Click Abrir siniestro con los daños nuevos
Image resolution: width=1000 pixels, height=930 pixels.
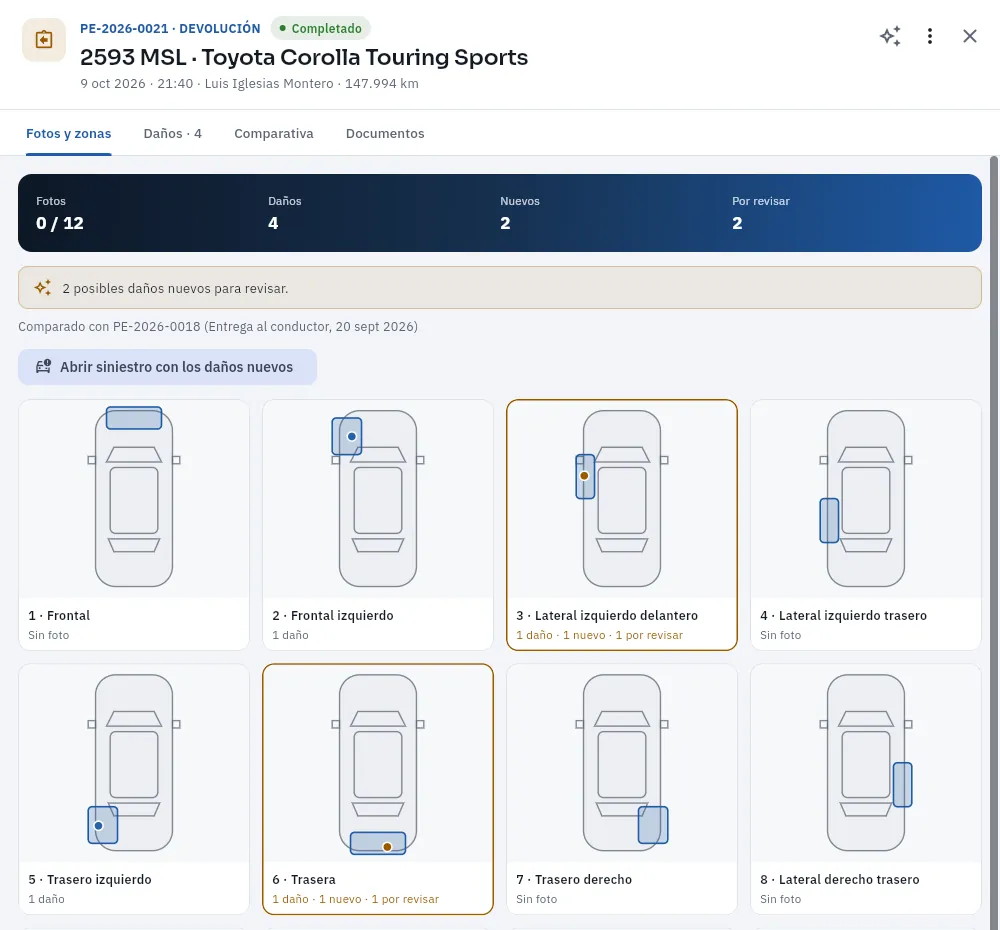(167, 367)
